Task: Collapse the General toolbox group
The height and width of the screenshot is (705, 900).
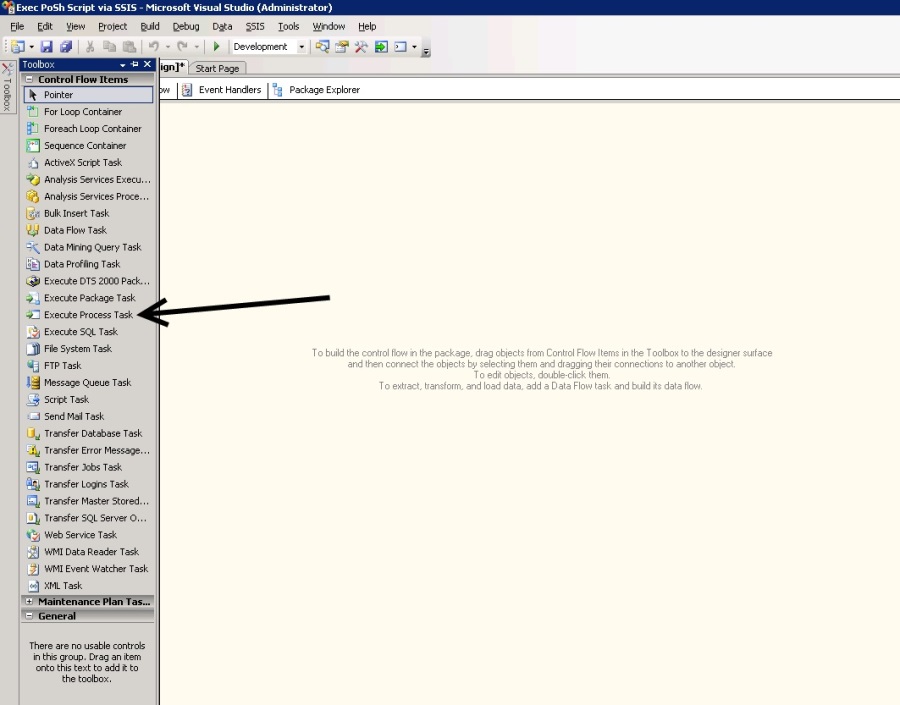Action: pos(29,615)
